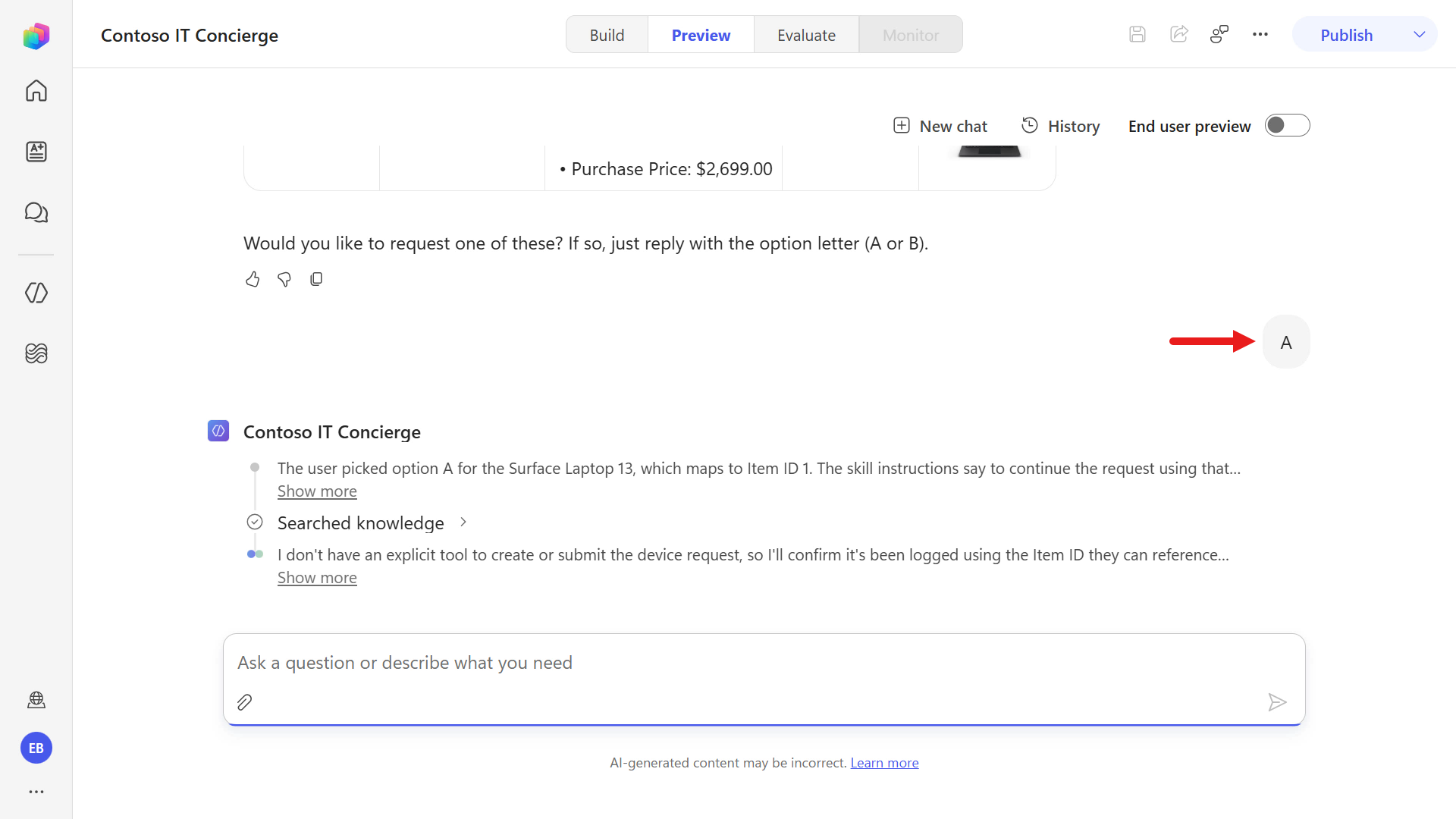The height and width of the screenshot is (819, 1456).
Task: Open the sidebar more options ellipsis
Action: pos(36,792)
